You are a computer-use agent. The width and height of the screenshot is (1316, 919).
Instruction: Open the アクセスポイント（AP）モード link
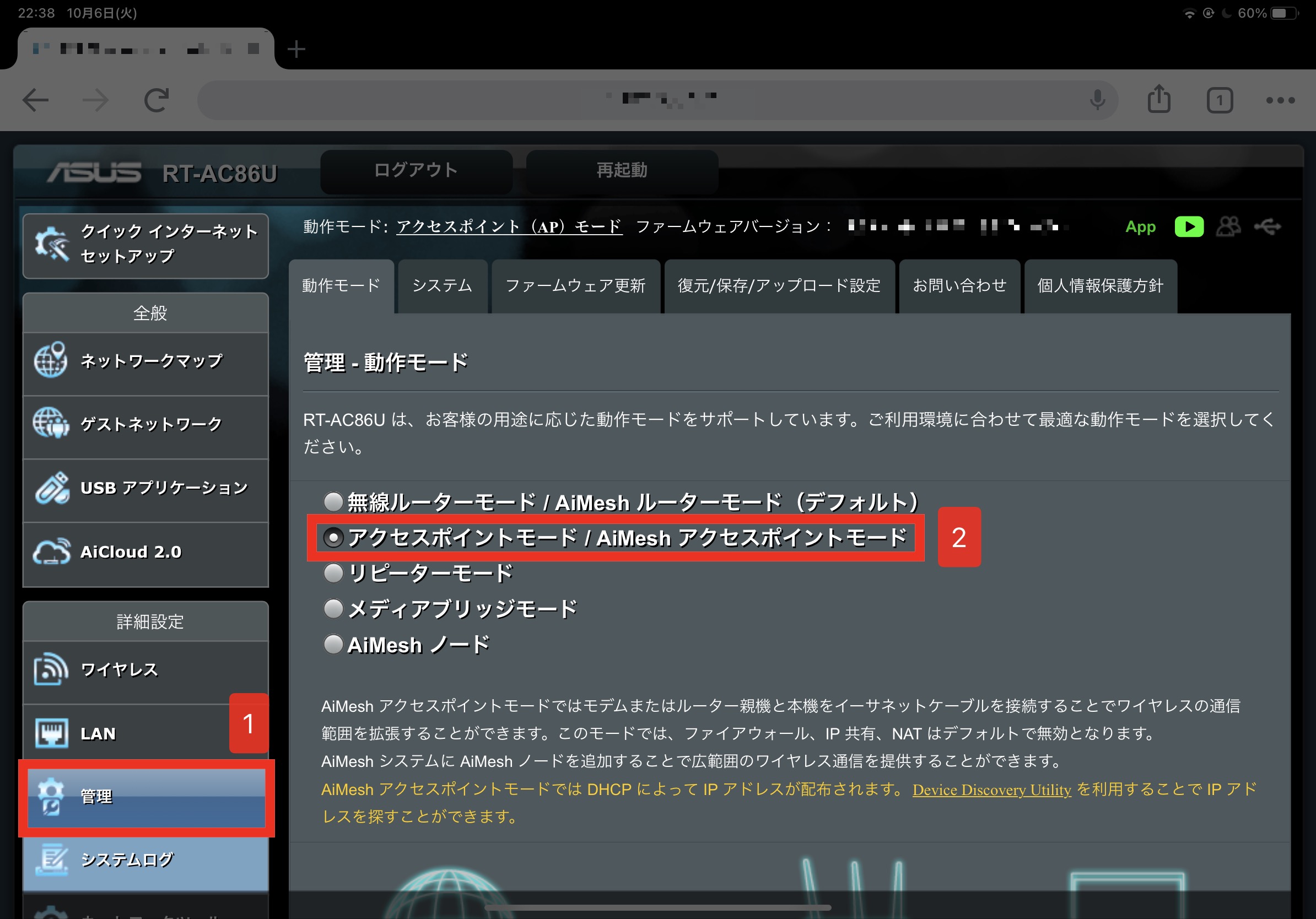click(510, 227)
